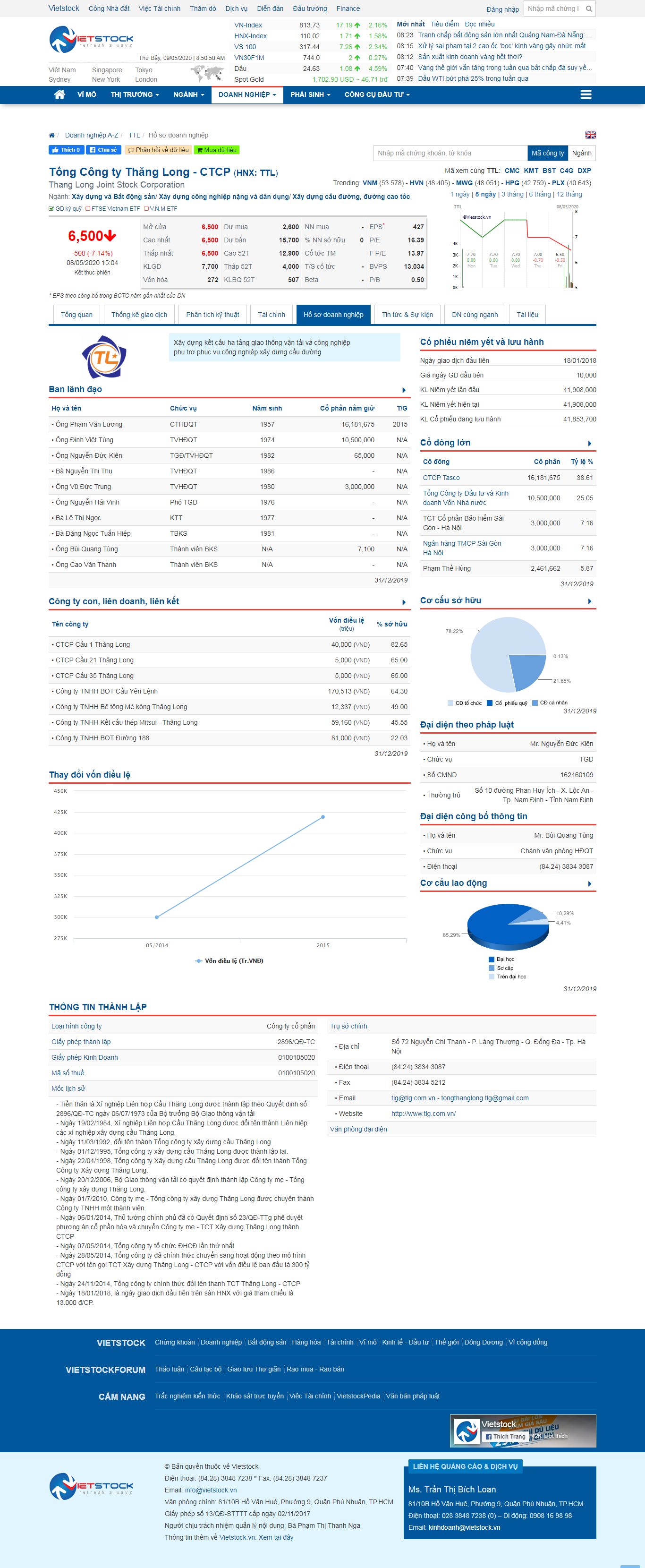This screenshot has height=1568, width=645.
Task: Open the hamburger menu icon
Action: pos(586,94)
